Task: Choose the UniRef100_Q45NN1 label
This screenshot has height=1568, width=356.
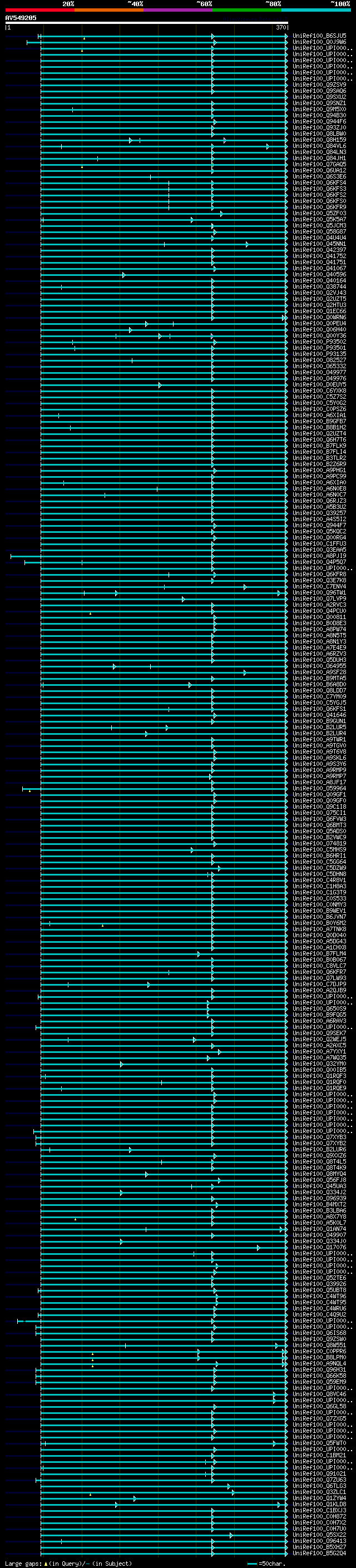Action: click(319, 244)
